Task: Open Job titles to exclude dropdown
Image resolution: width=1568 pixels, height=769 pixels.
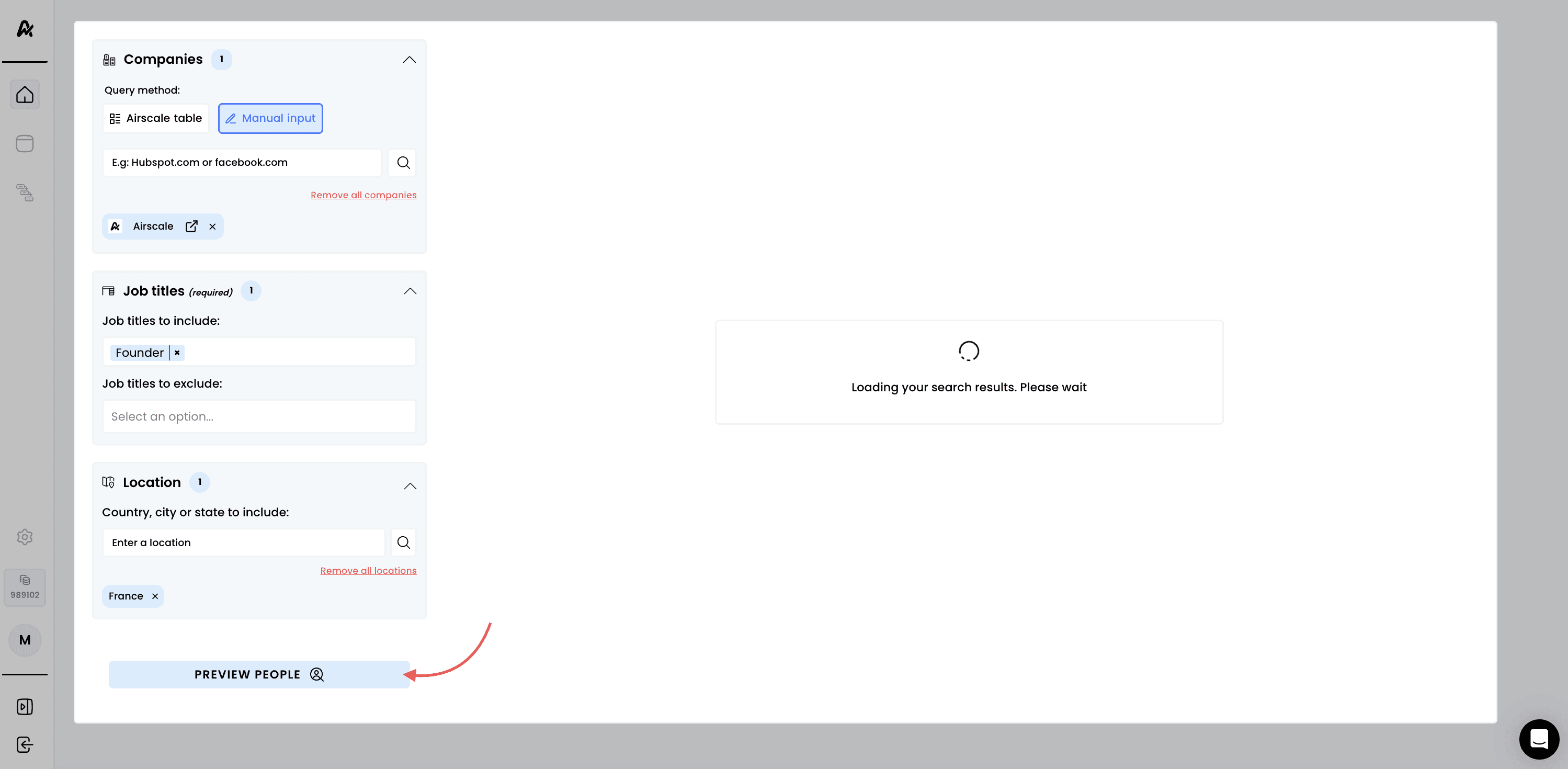Action: point(259,416)
